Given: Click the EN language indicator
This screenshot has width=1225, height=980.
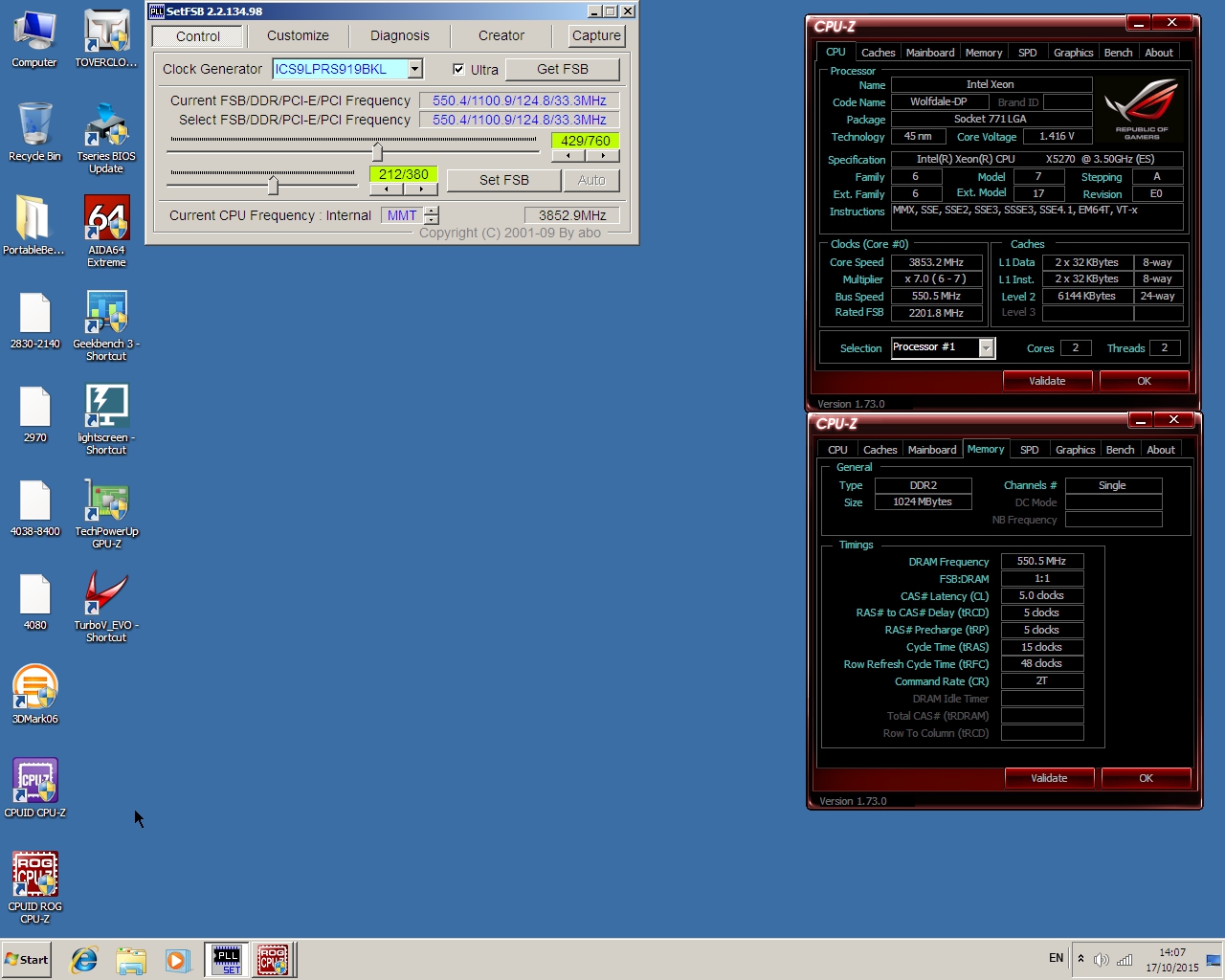Looking at the screenshot, I should [1056, 958].
